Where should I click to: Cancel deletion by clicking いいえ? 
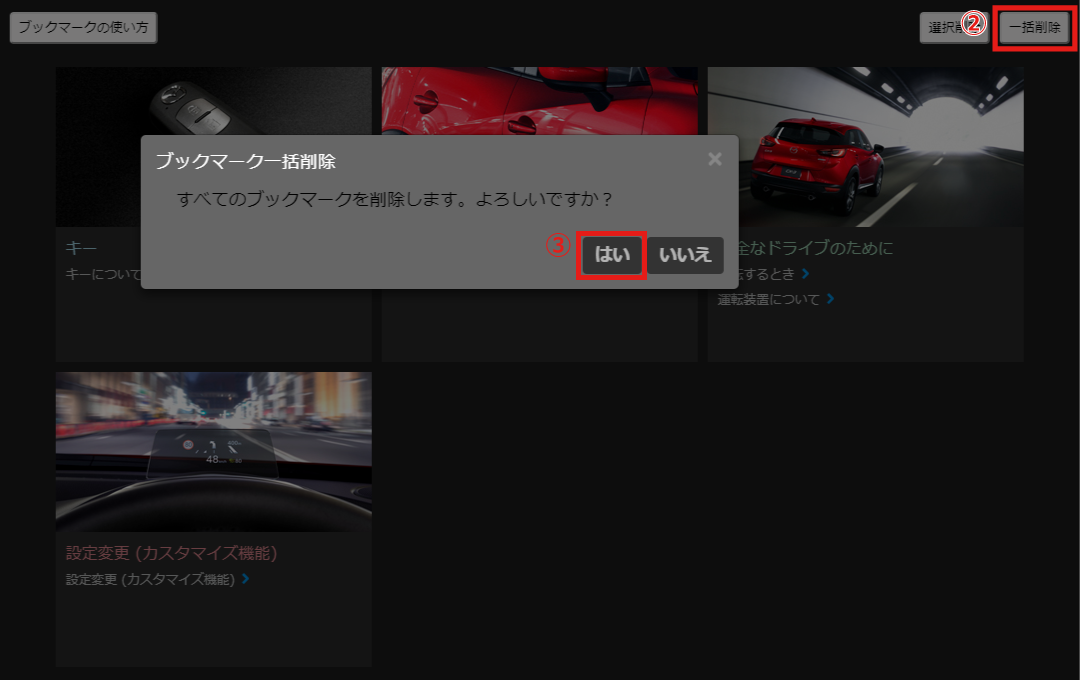[685, 255]
